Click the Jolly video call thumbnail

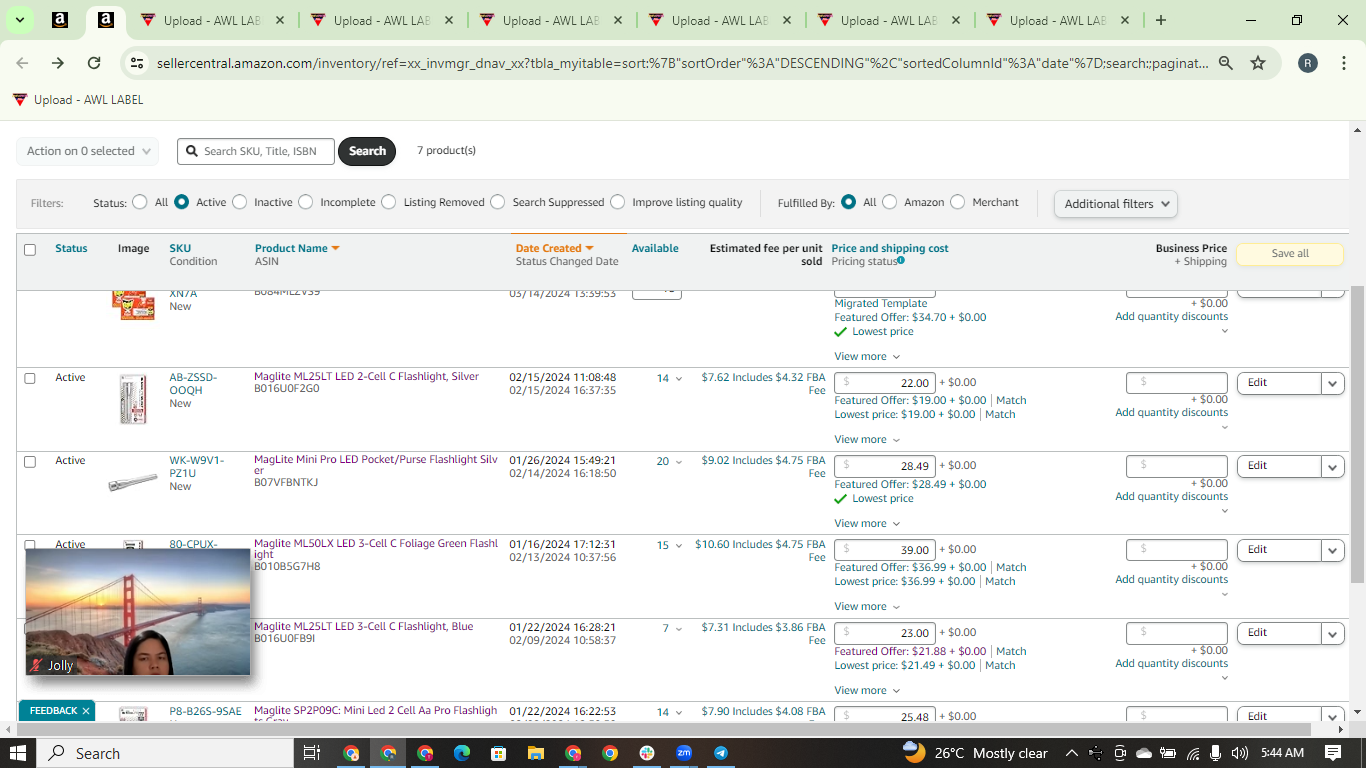138,612
